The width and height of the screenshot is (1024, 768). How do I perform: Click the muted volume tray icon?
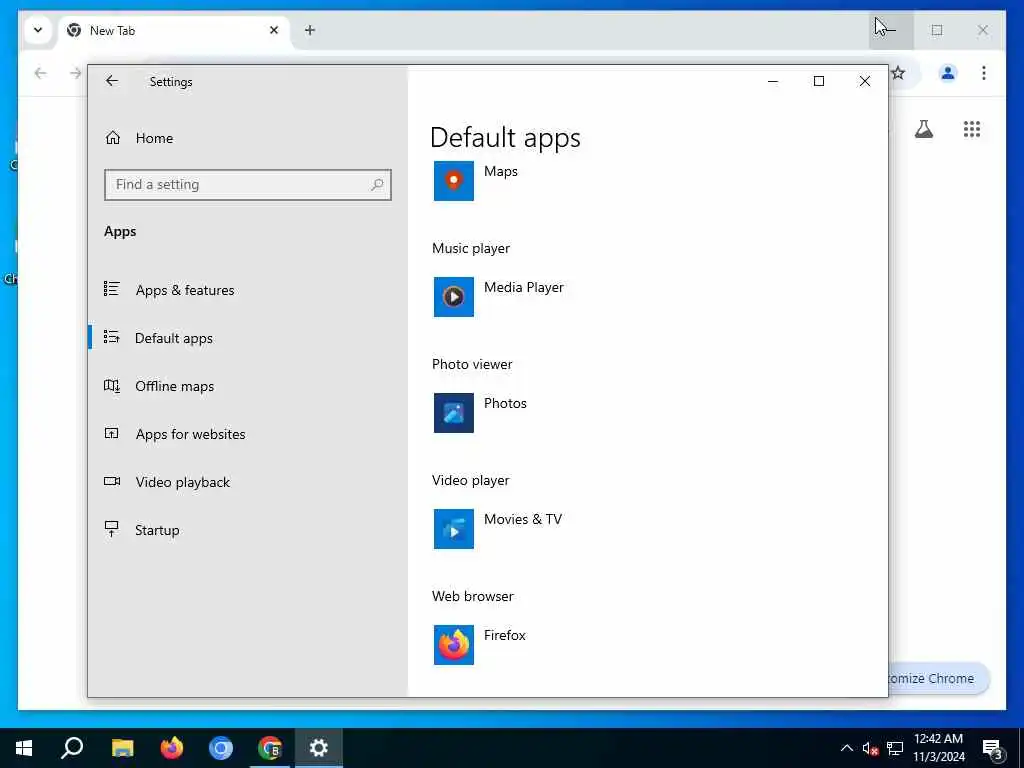[x=871, y=748]
